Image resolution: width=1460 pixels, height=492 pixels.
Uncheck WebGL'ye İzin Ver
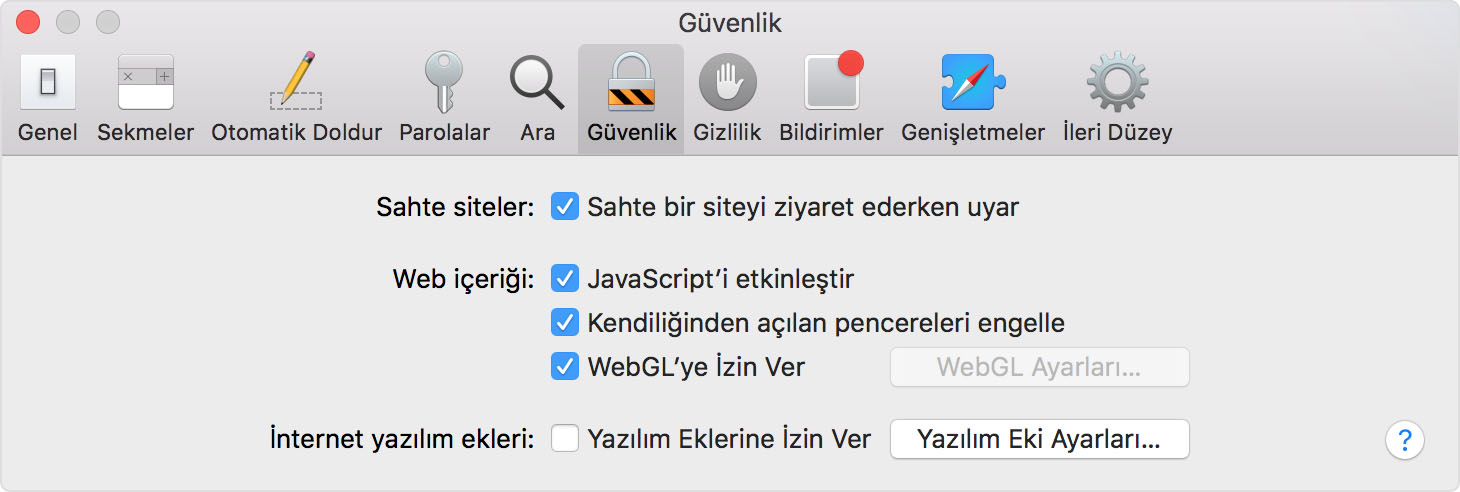tap(565, 367)
